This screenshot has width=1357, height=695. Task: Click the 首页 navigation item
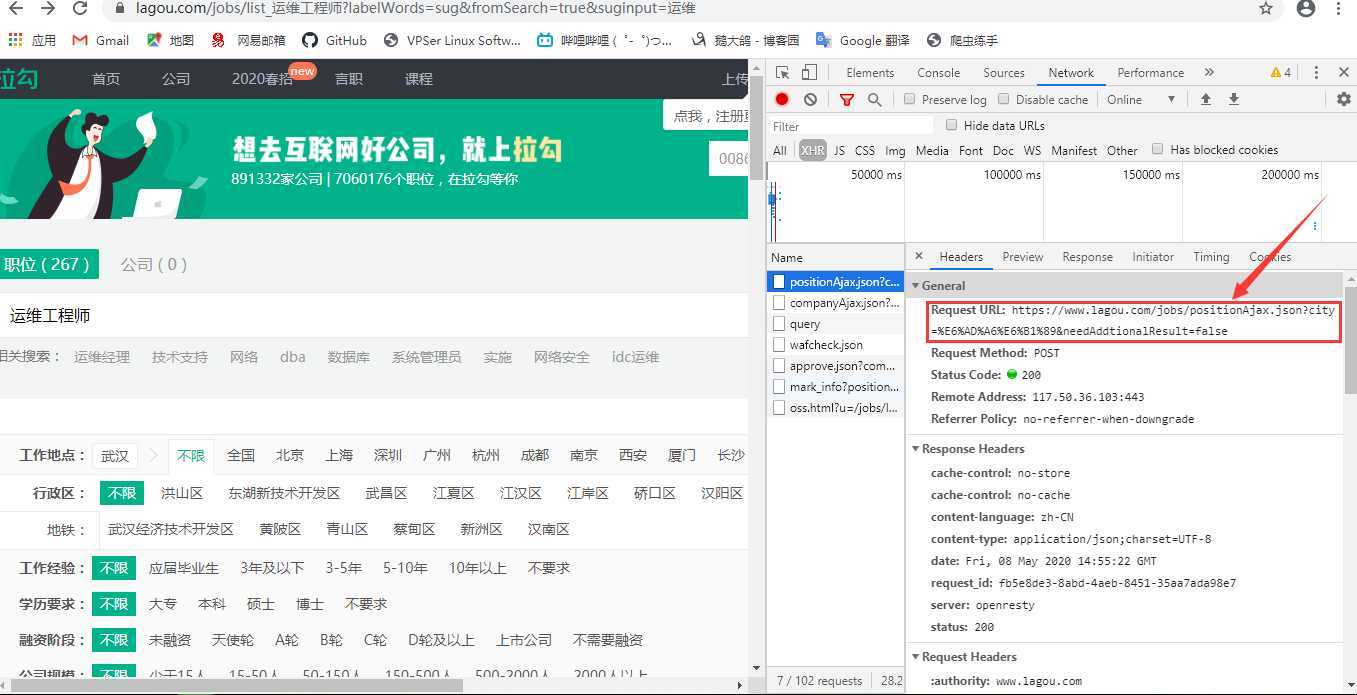(x=106, y=79)
